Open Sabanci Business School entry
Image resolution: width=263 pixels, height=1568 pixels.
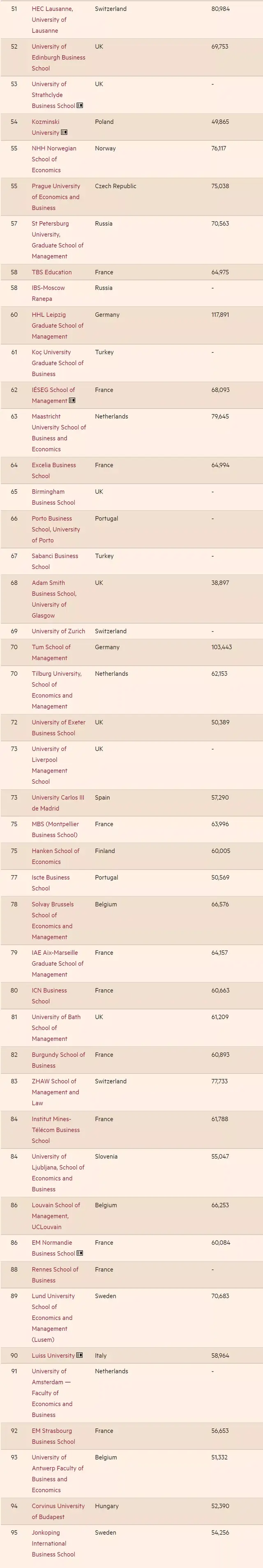click(x=55, y=561)
